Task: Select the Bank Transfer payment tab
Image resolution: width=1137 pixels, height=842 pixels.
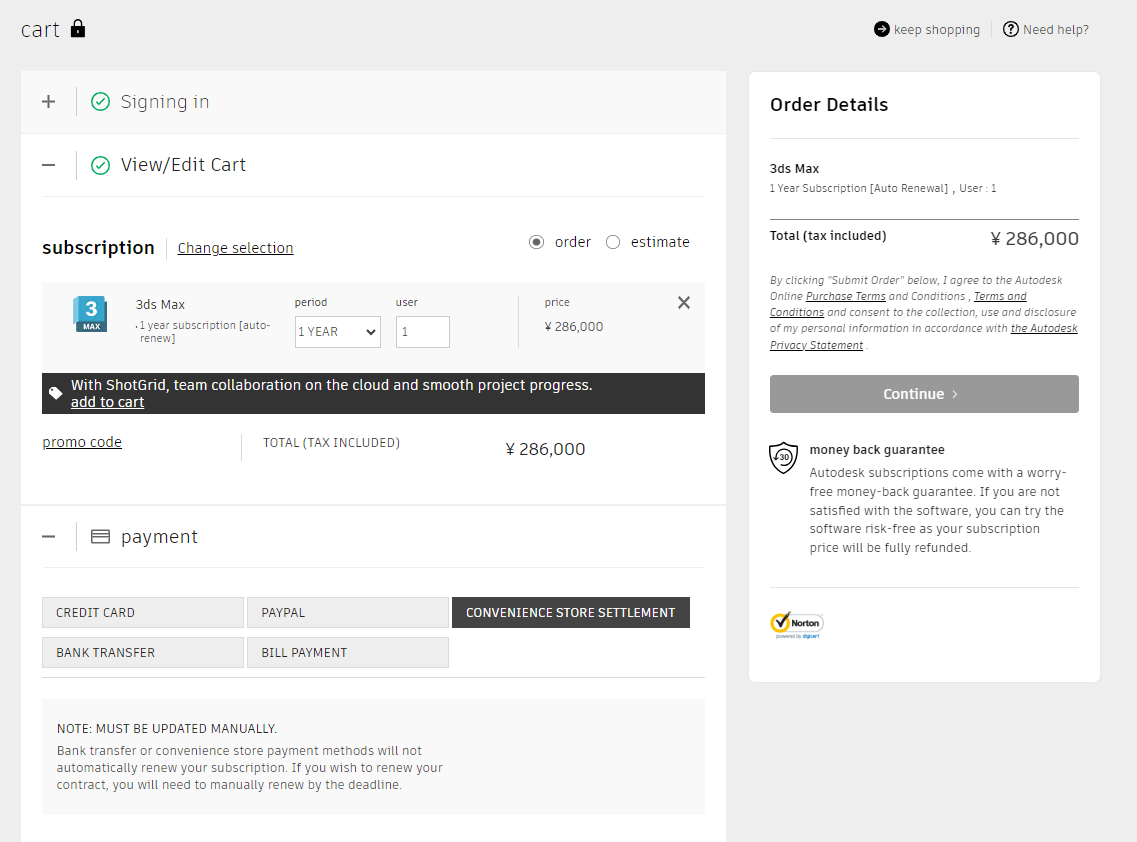Action: [143, 653]
